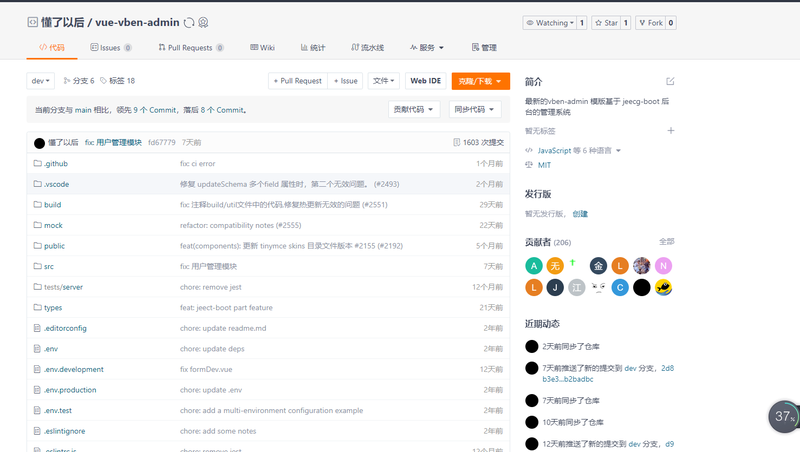The width and height of the screenshot is (800, 452).
Task: Click the 分支 6 branches icon
Action: click(67, 81)
